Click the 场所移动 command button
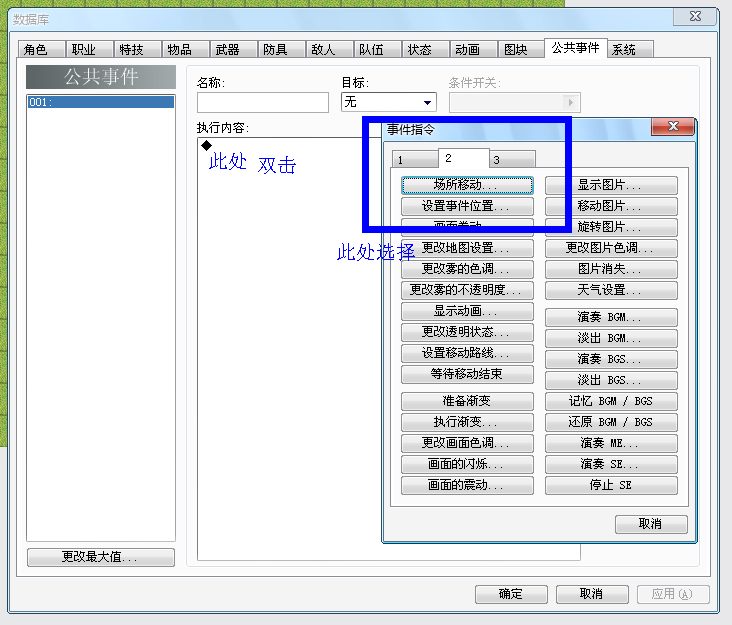The image size is (732, 625). pyautogui.click(x=467, y=185)
